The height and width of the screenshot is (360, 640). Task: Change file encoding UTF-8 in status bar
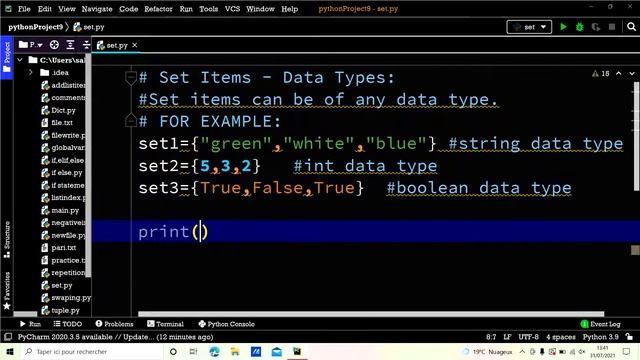tap(528, 337)
